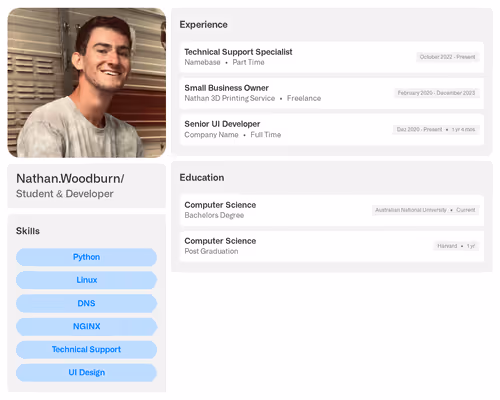This screenshot has width=500, height=400.
Task: Click the profile photo thumbnail
Action: pos(87,83)
